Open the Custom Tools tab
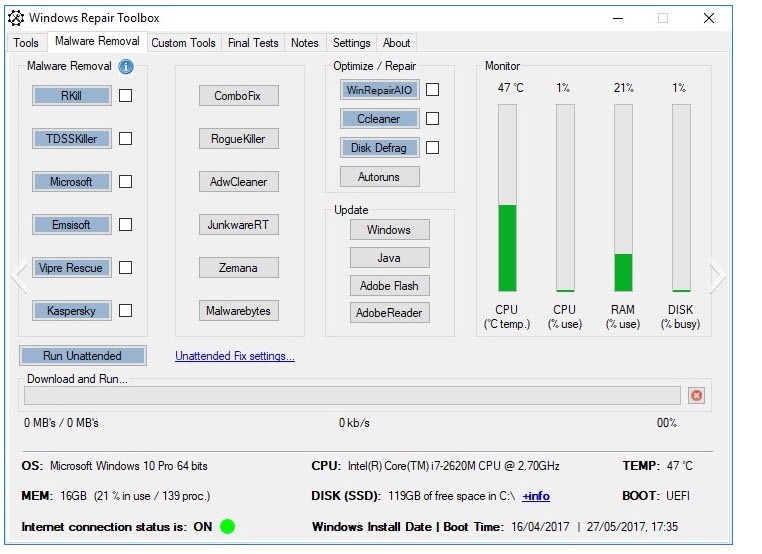The width and height of the screenshot is (762, 554). (x=183, y=43)
